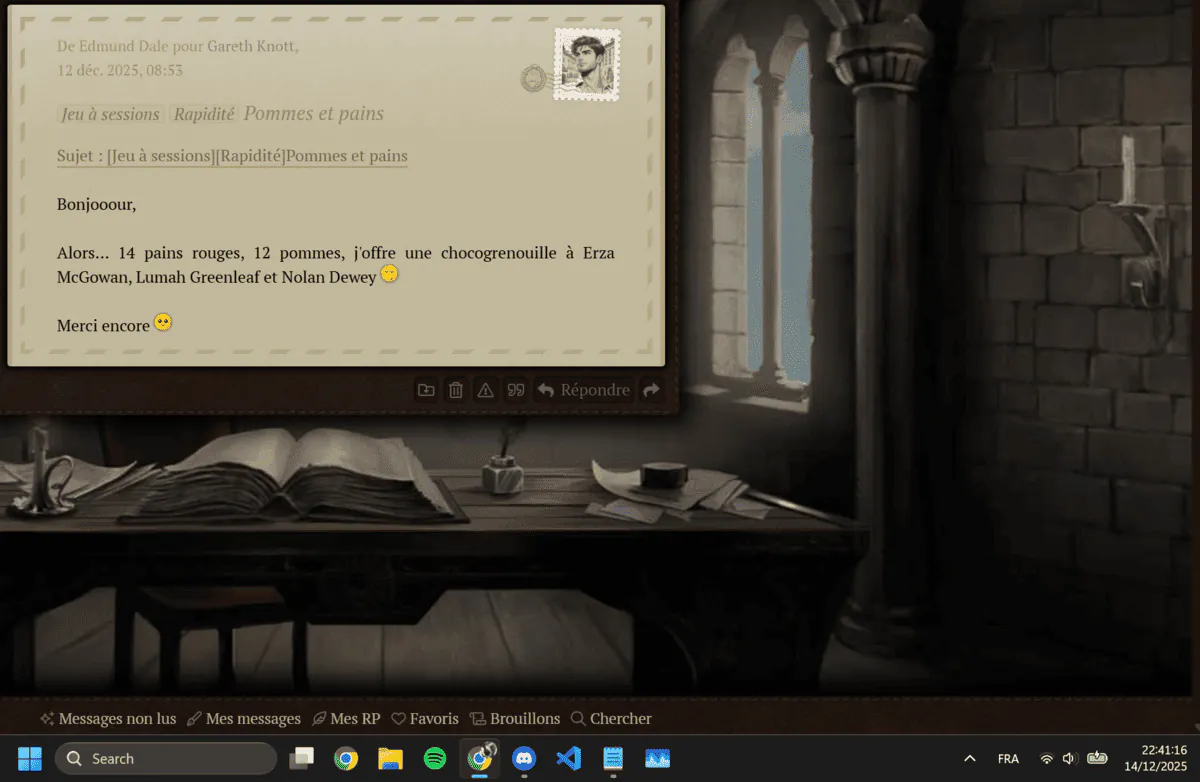Click the Pommes et pains title
1200x782 pixels.
click(x=314, y=114)
